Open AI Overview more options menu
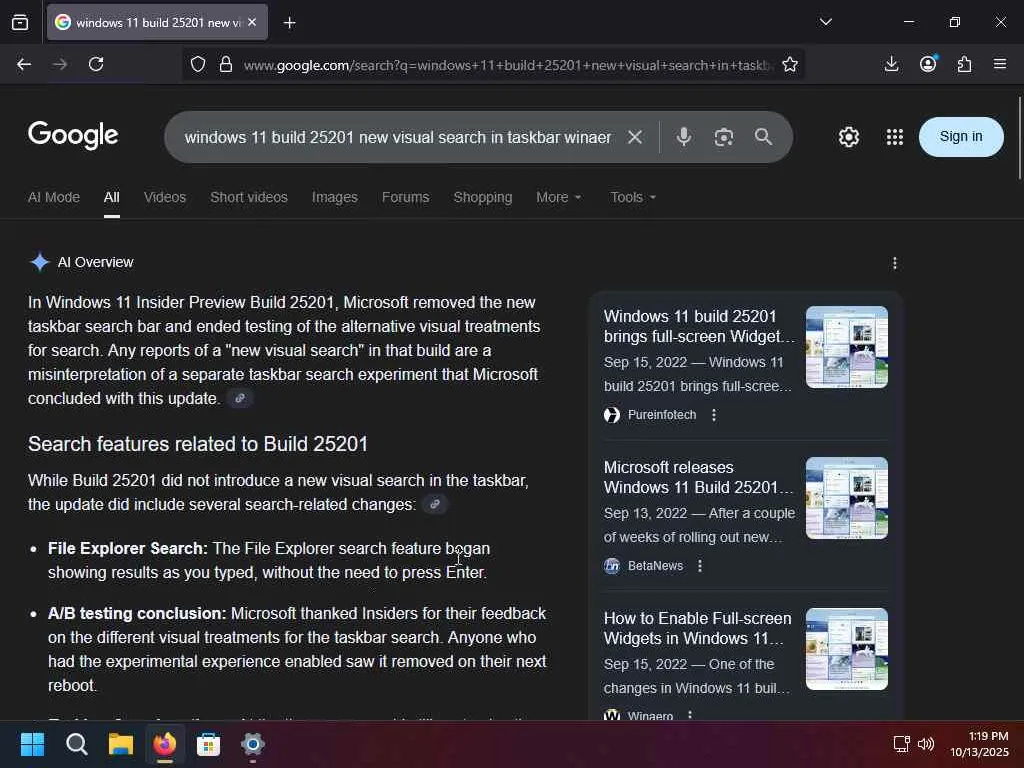This screenshot has height=768, width=1024. [x=895, y=263]
